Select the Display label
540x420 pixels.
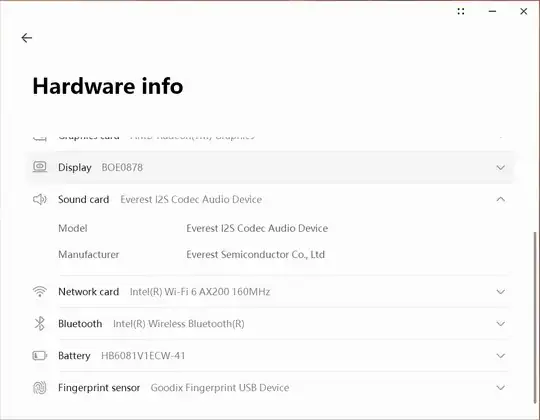tap(75, 168)
